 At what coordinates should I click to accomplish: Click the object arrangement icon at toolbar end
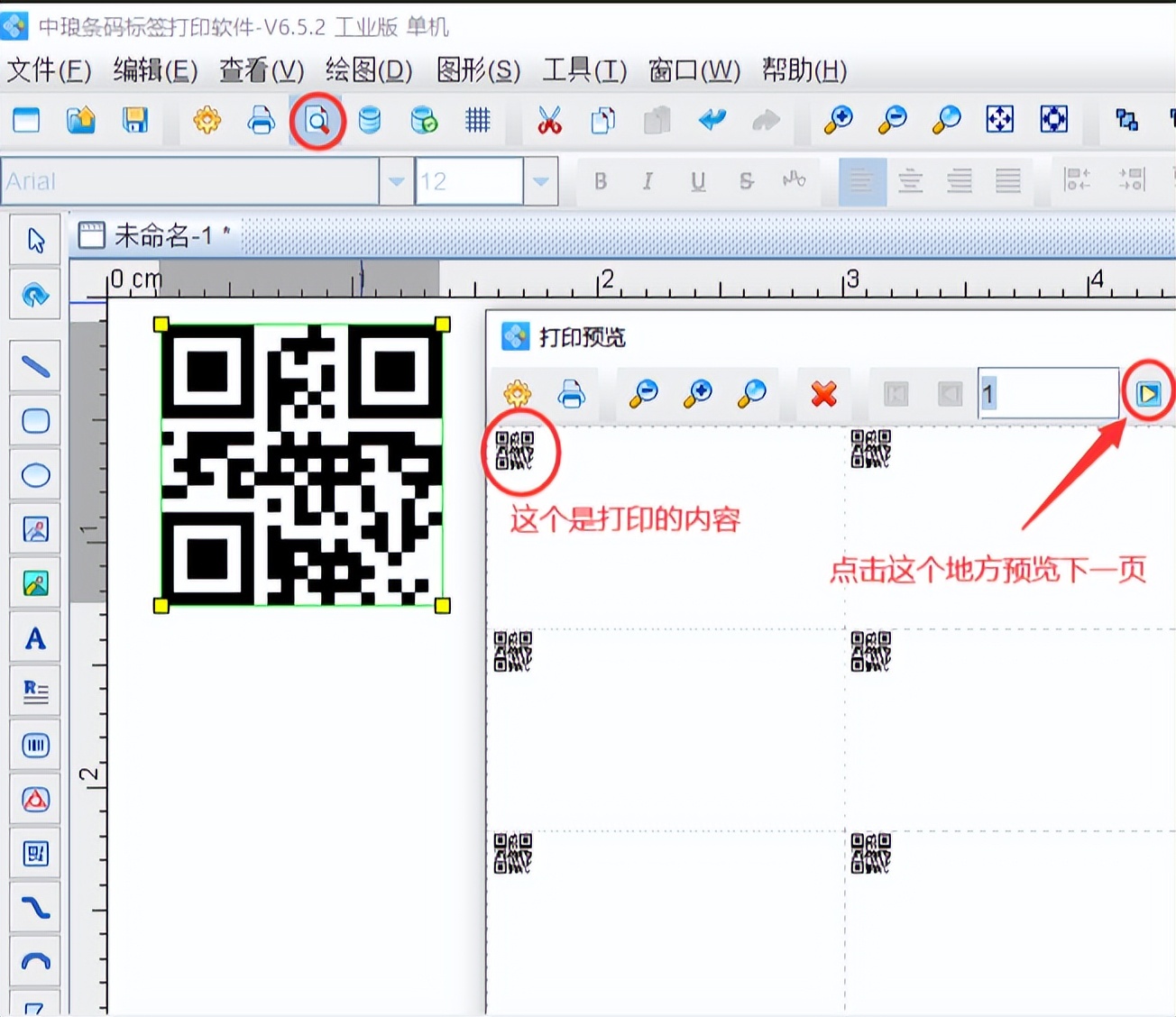click(1126, 120)
